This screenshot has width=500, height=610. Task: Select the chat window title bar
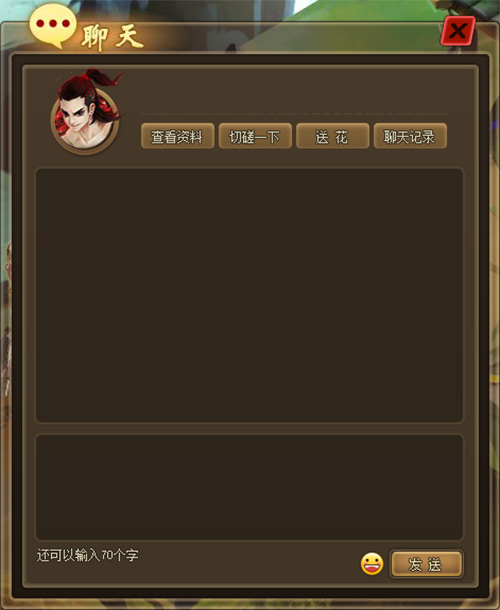249,37
